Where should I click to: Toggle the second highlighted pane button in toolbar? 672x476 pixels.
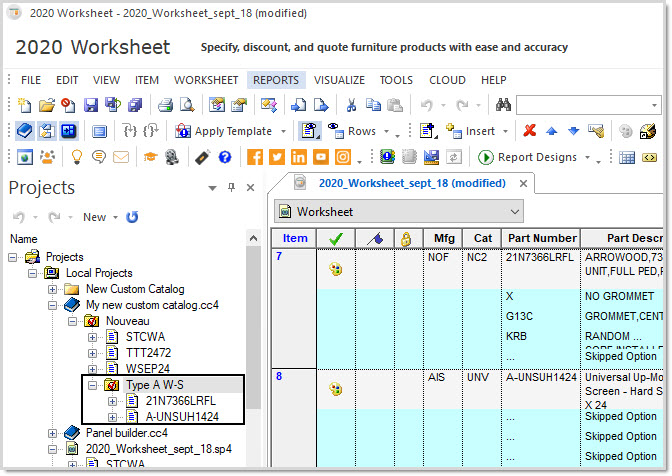tap(46, 131)
